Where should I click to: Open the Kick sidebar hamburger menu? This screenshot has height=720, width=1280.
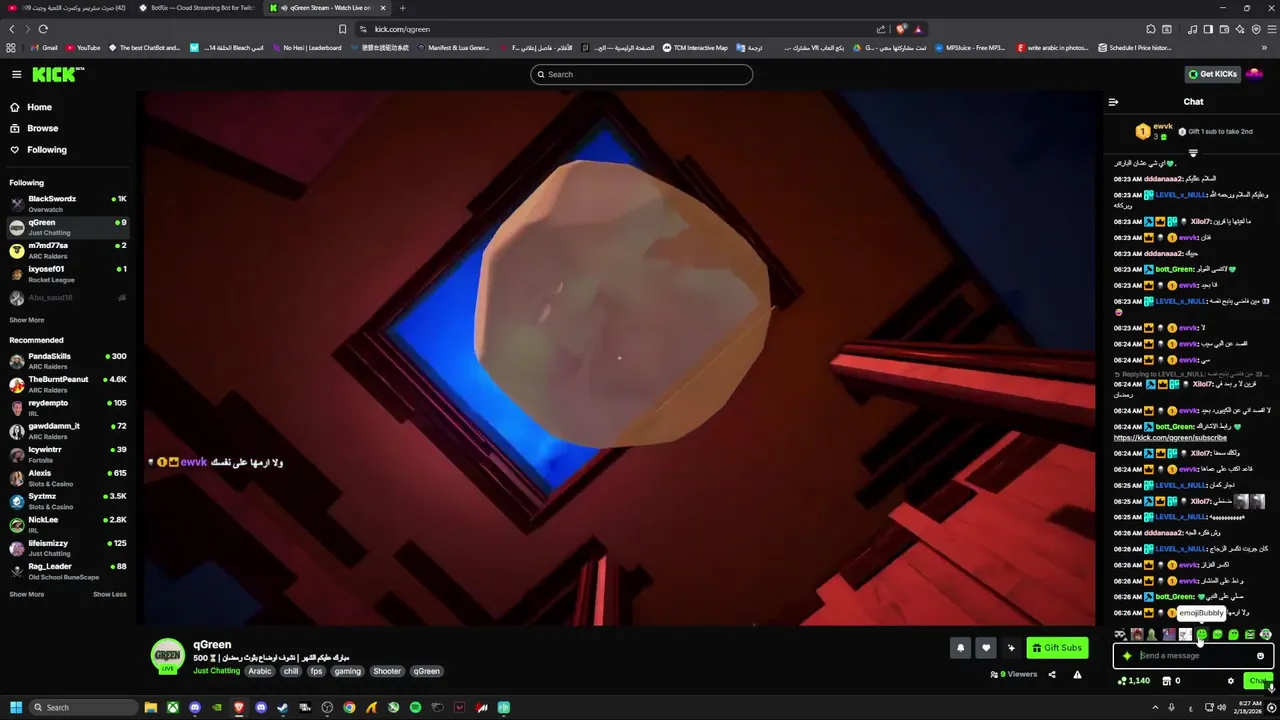coord(16,74)
